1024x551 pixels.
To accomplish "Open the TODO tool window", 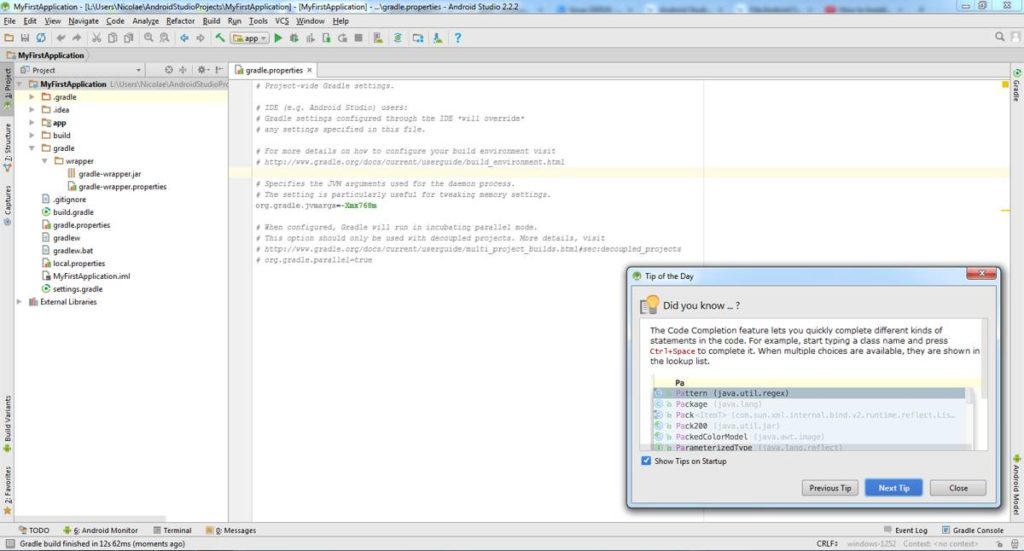I will [34, 530].
